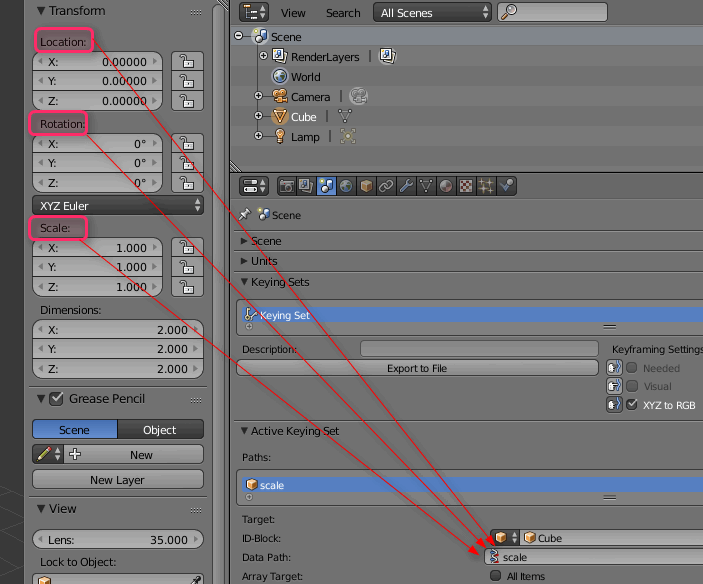
Task: Toggle lock on Scale Y
Action: pyautogui.click(x=187, y=267)
